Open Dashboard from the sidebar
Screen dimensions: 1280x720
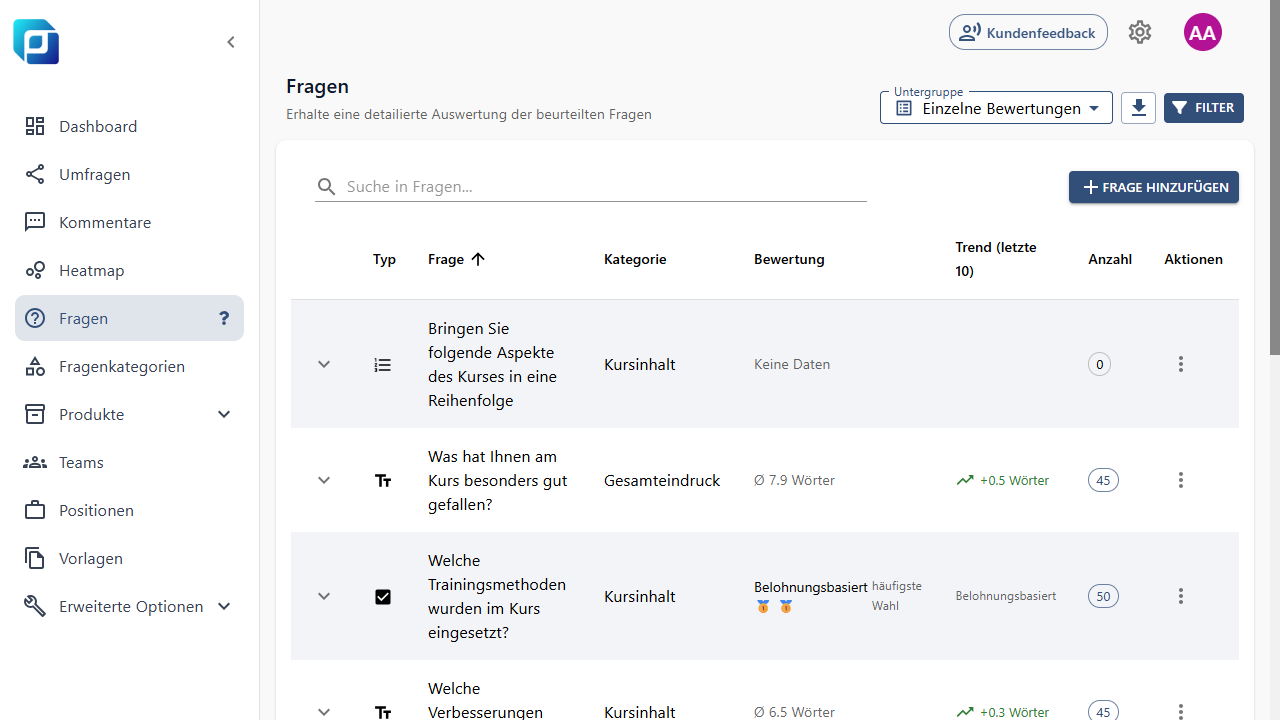tap(129, 126)
